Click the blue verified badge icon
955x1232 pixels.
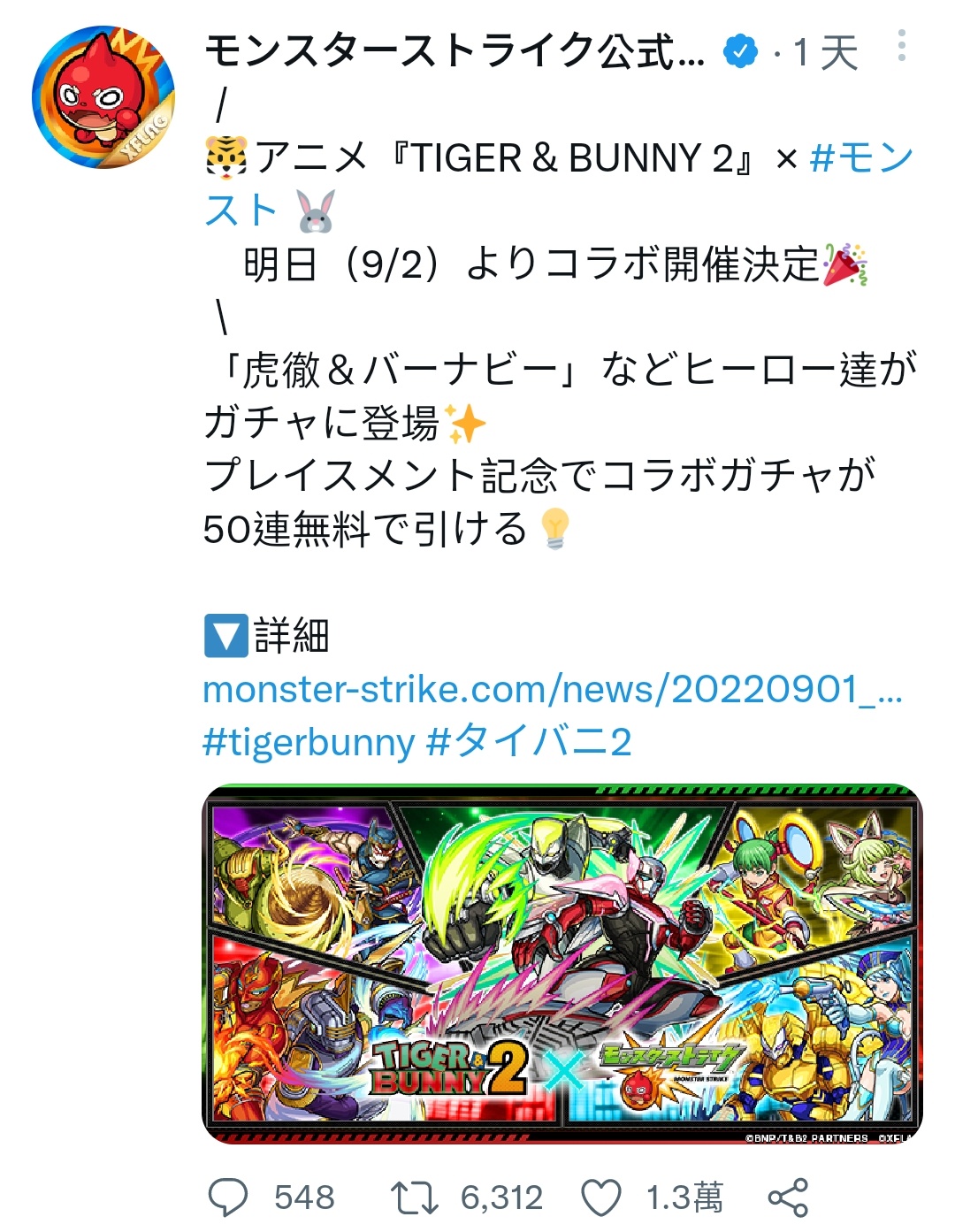[x=740, y=52]
